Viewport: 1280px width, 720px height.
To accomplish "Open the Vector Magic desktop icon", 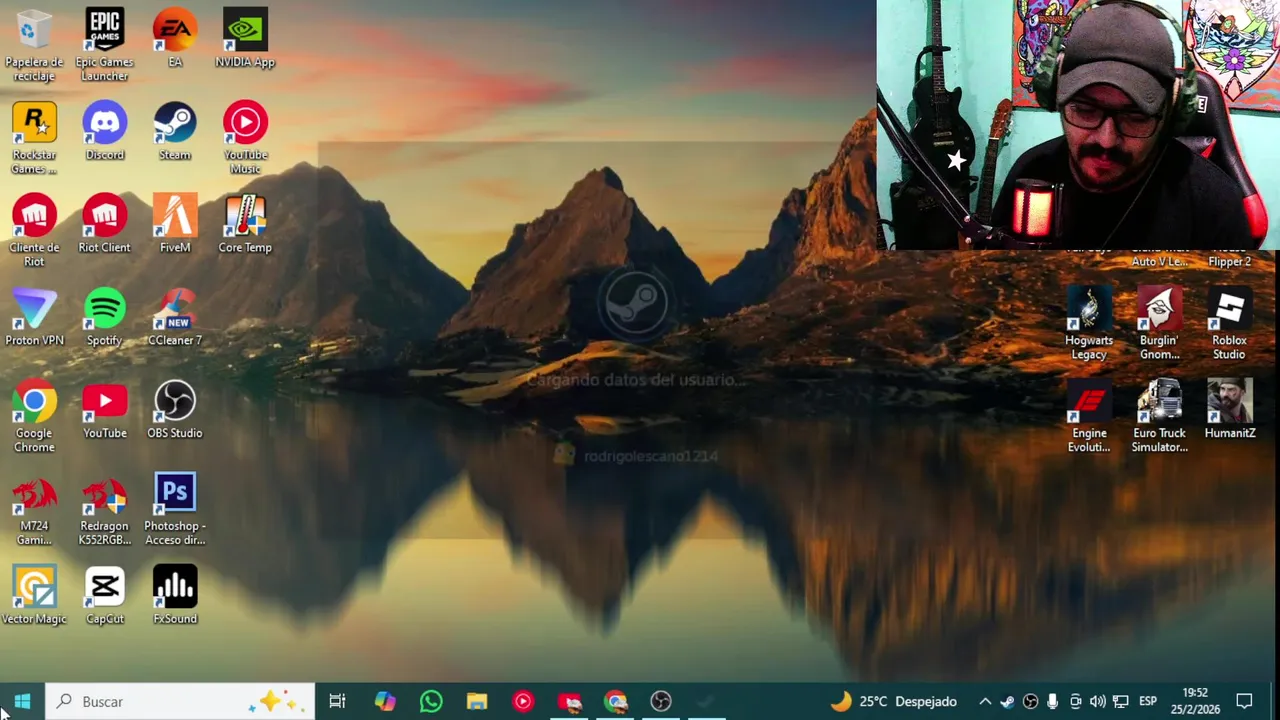I will tap(34, 596).
